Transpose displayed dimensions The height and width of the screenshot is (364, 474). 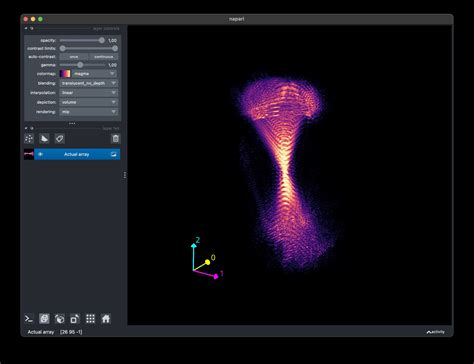(x=75, y=319)
